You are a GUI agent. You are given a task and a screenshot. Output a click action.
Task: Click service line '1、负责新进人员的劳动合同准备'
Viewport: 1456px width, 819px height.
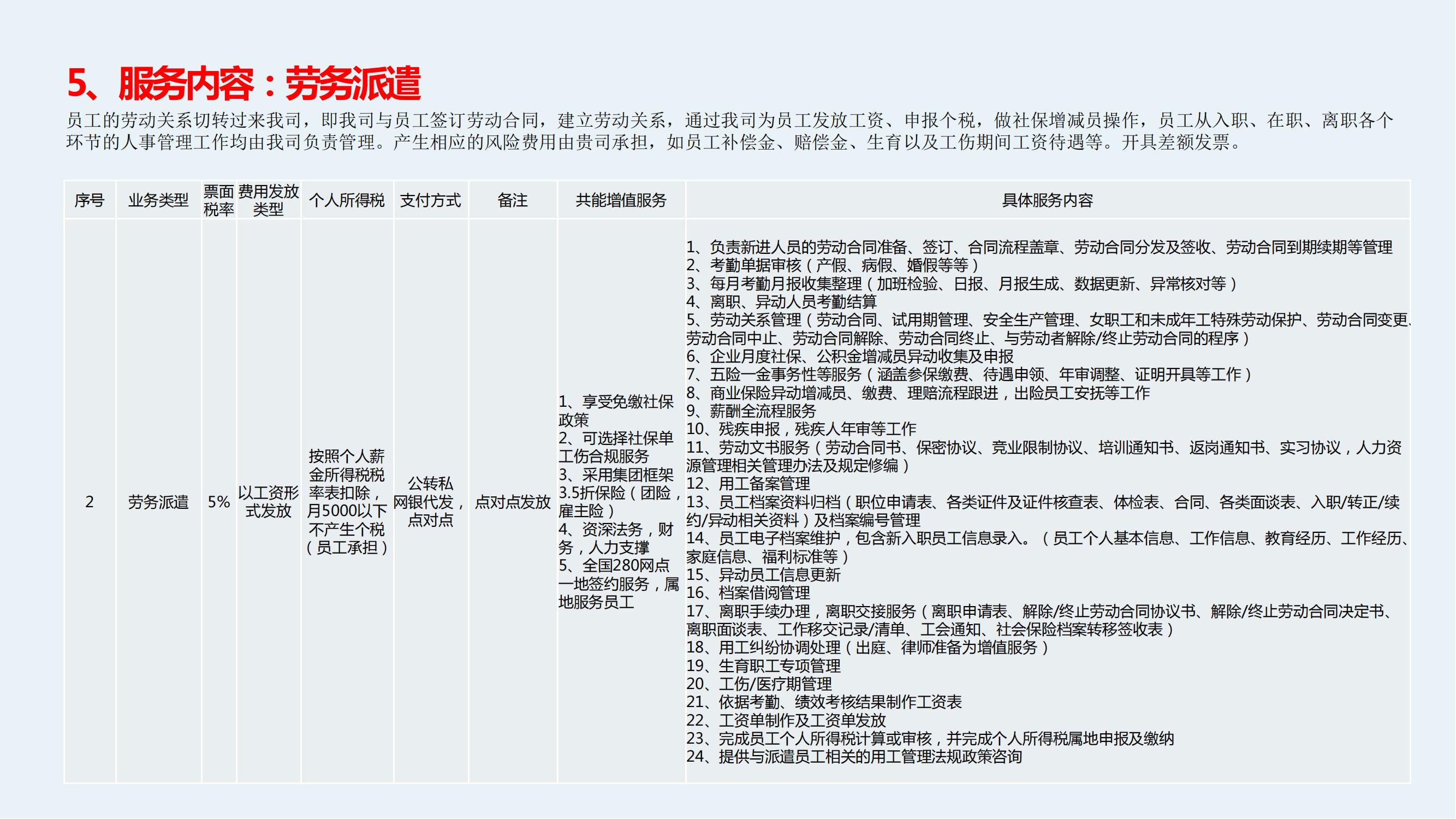(x=1039, y=247)
